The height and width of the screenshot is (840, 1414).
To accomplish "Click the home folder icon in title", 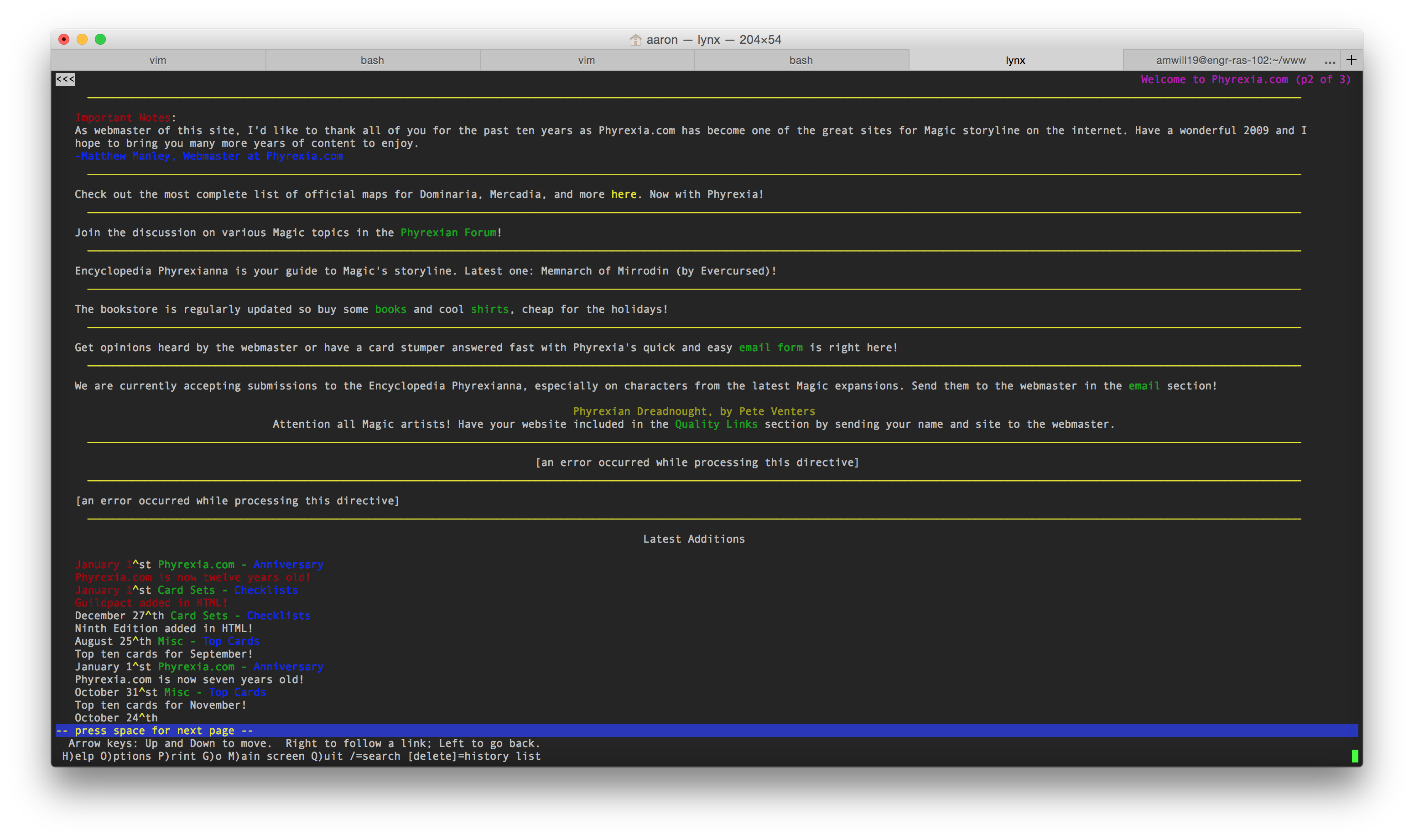I will (x=636, y=40).
